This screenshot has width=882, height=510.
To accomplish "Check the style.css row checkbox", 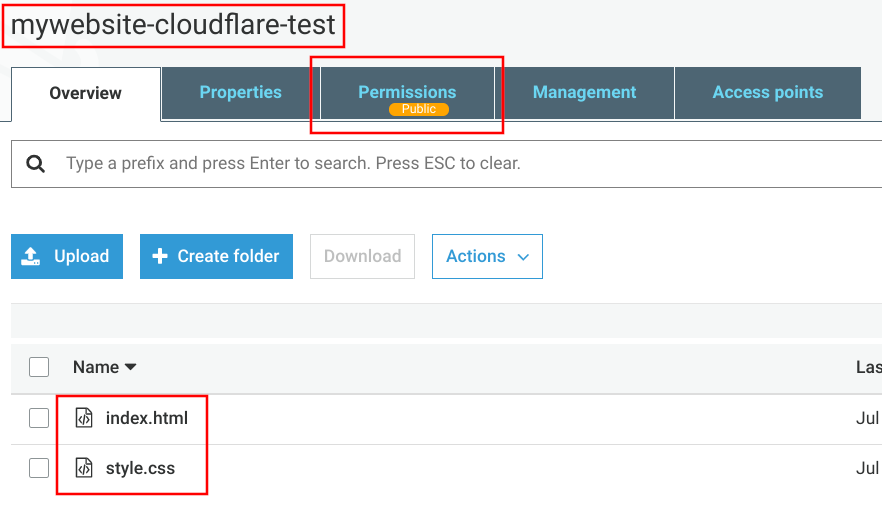I will coord(39,468).
